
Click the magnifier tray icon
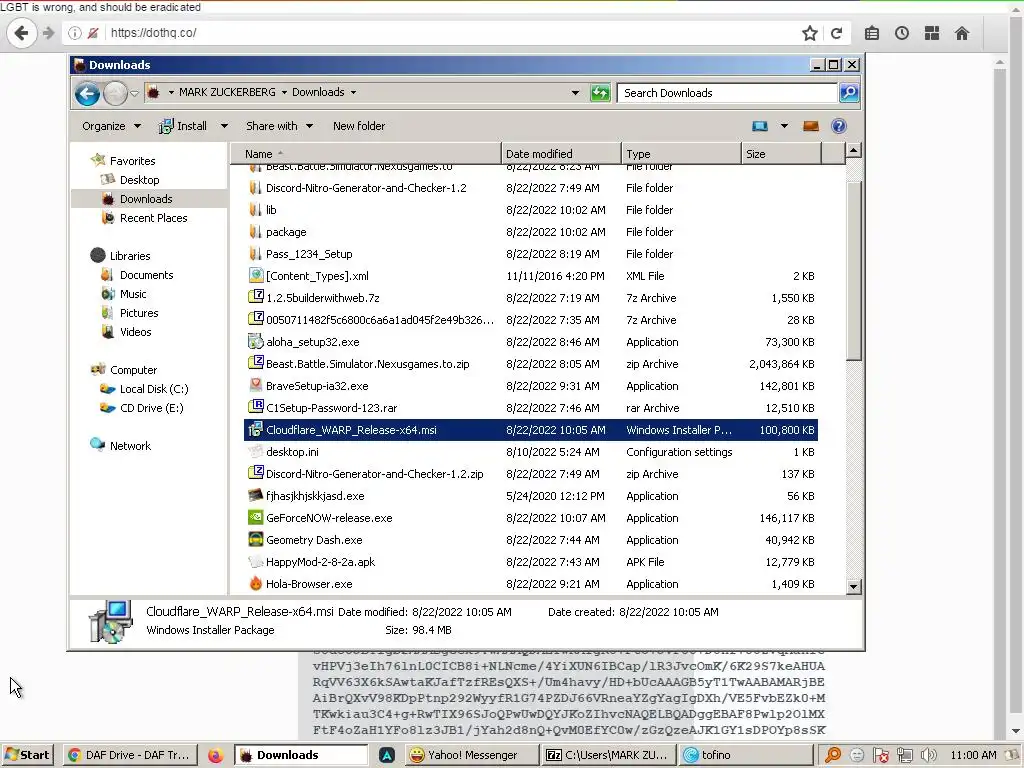click(833, 756)
